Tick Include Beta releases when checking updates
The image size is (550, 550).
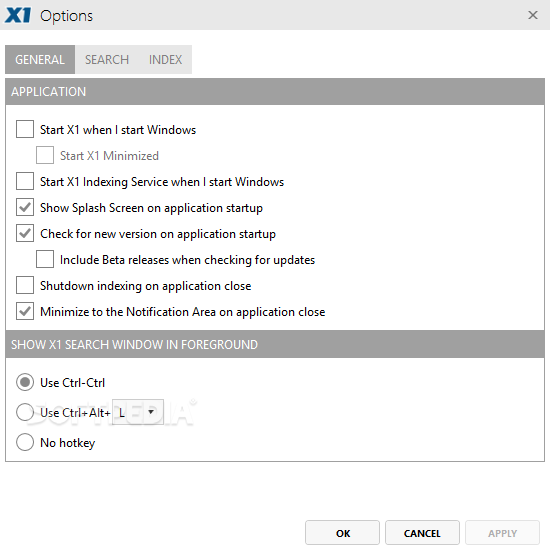(45, 259)
